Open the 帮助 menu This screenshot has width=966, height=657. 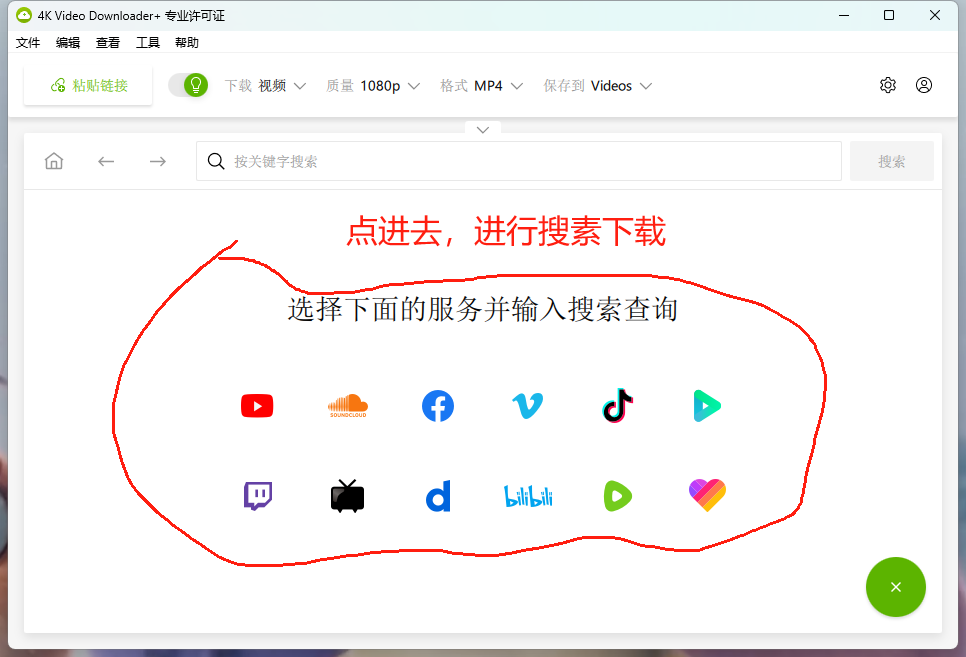(187, 43)
